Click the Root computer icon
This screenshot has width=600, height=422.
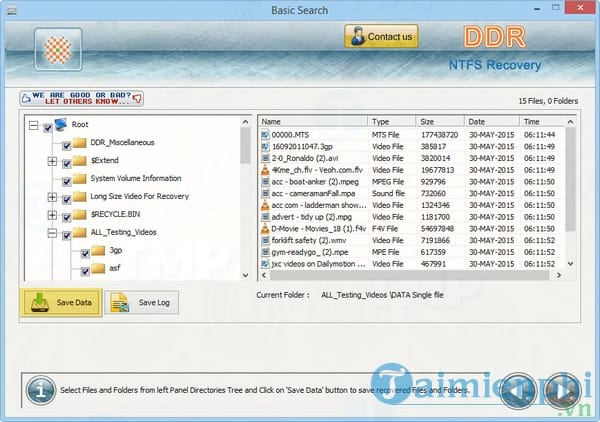click(x=61, y=125)
